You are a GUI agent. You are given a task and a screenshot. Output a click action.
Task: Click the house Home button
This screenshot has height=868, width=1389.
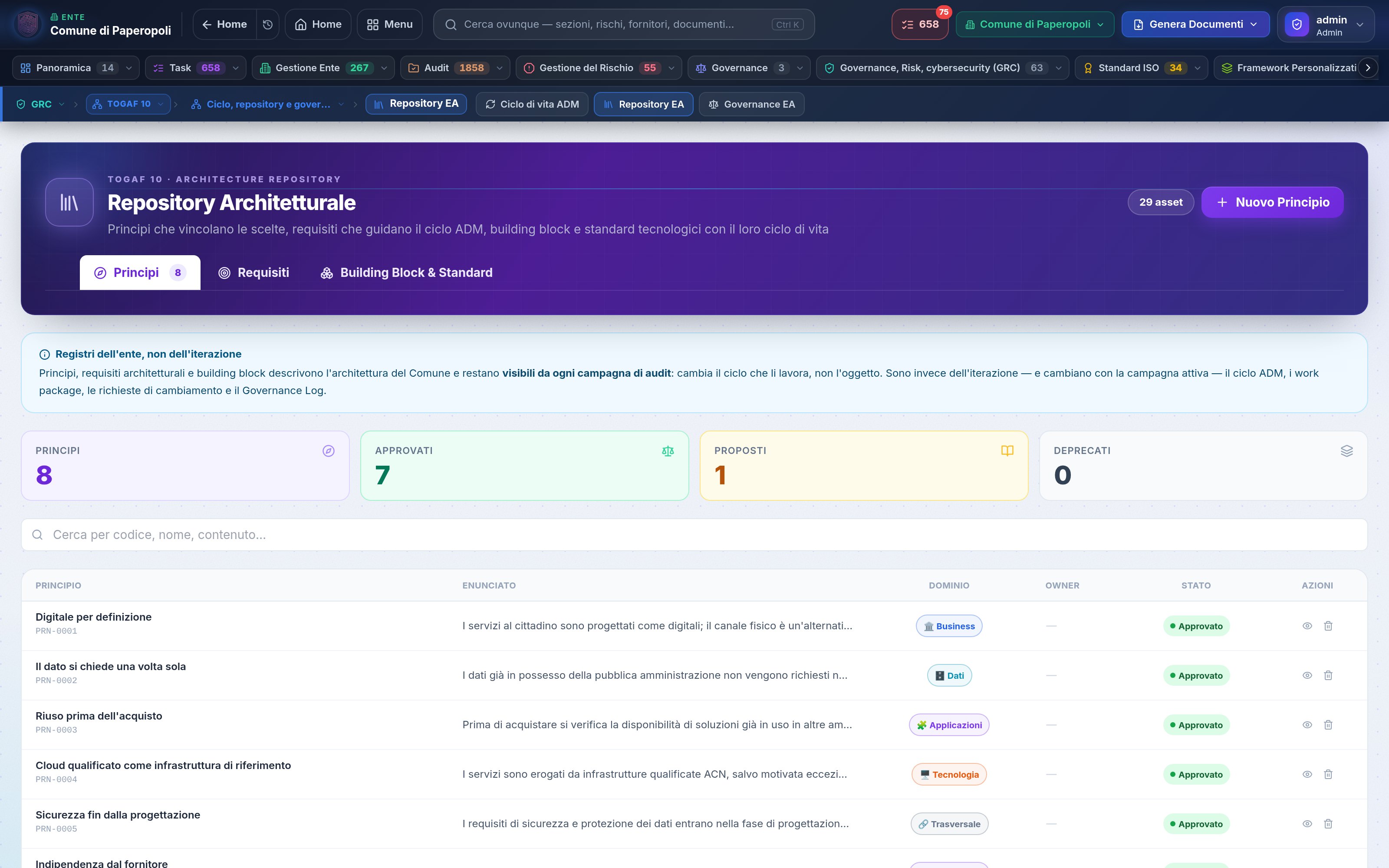tap(318, 24)
